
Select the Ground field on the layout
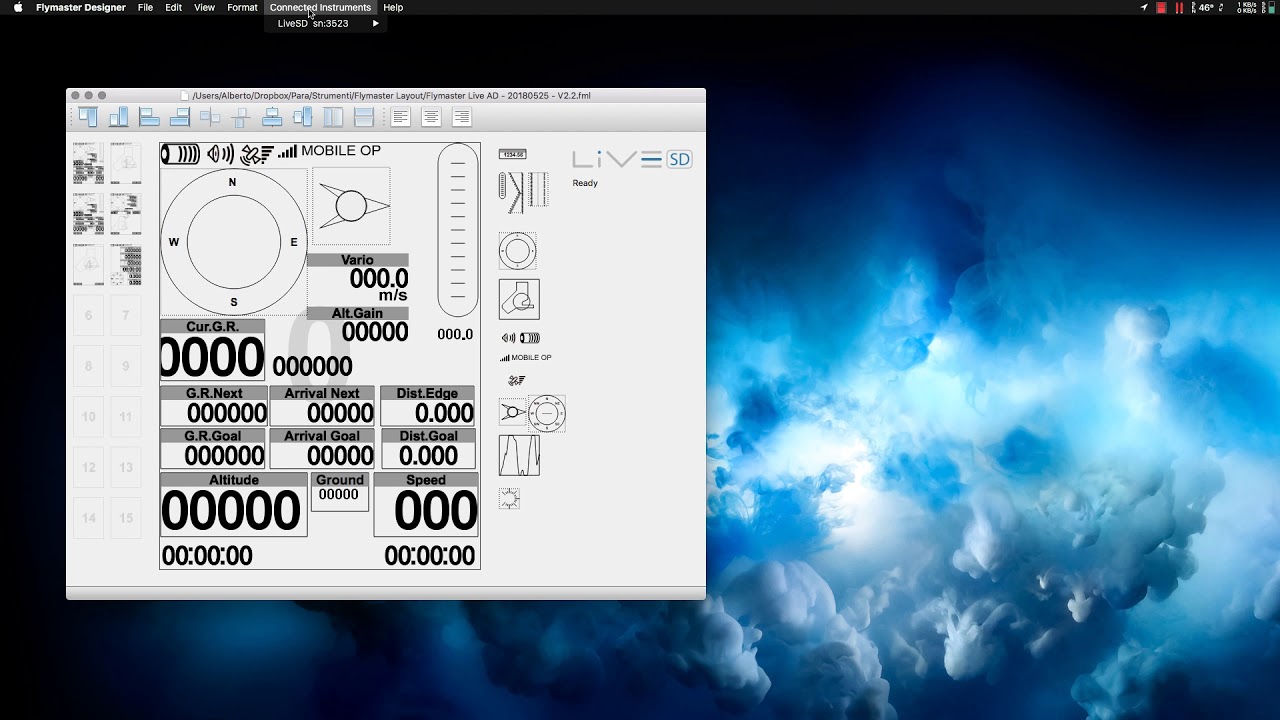tap(340, 492)
